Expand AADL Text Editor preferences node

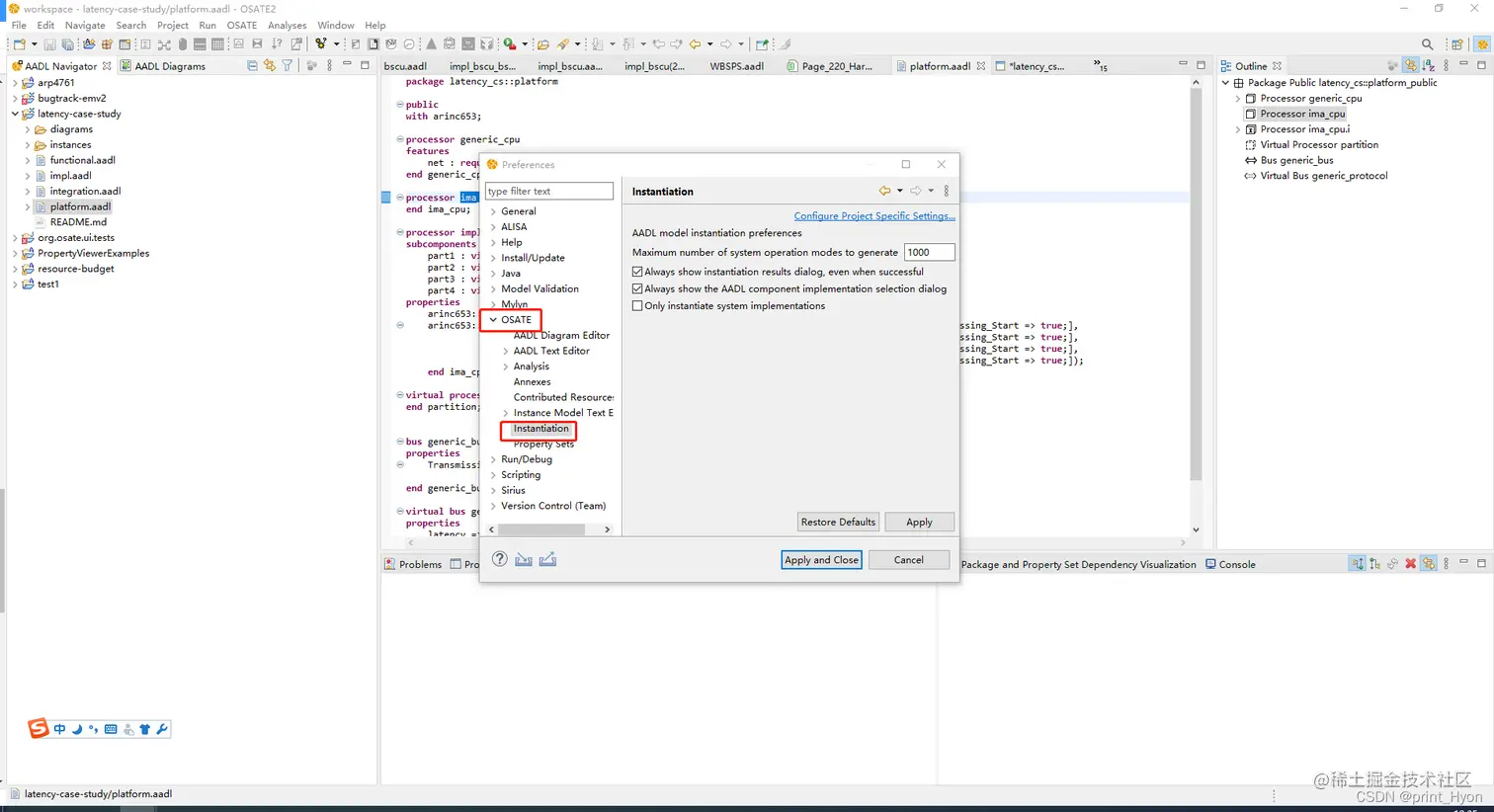[506, 351]
